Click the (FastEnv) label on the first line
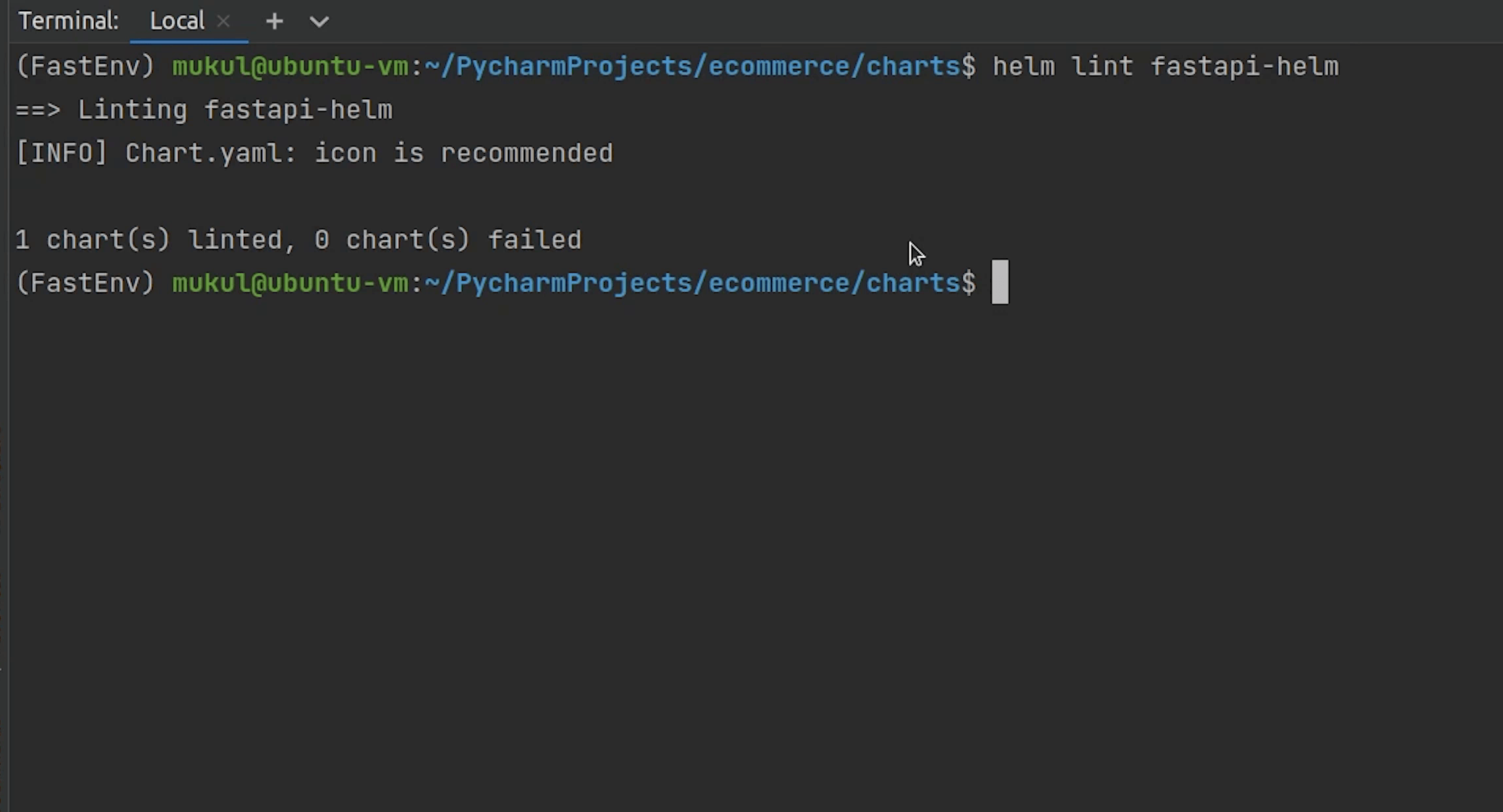 tap(85, 66)
